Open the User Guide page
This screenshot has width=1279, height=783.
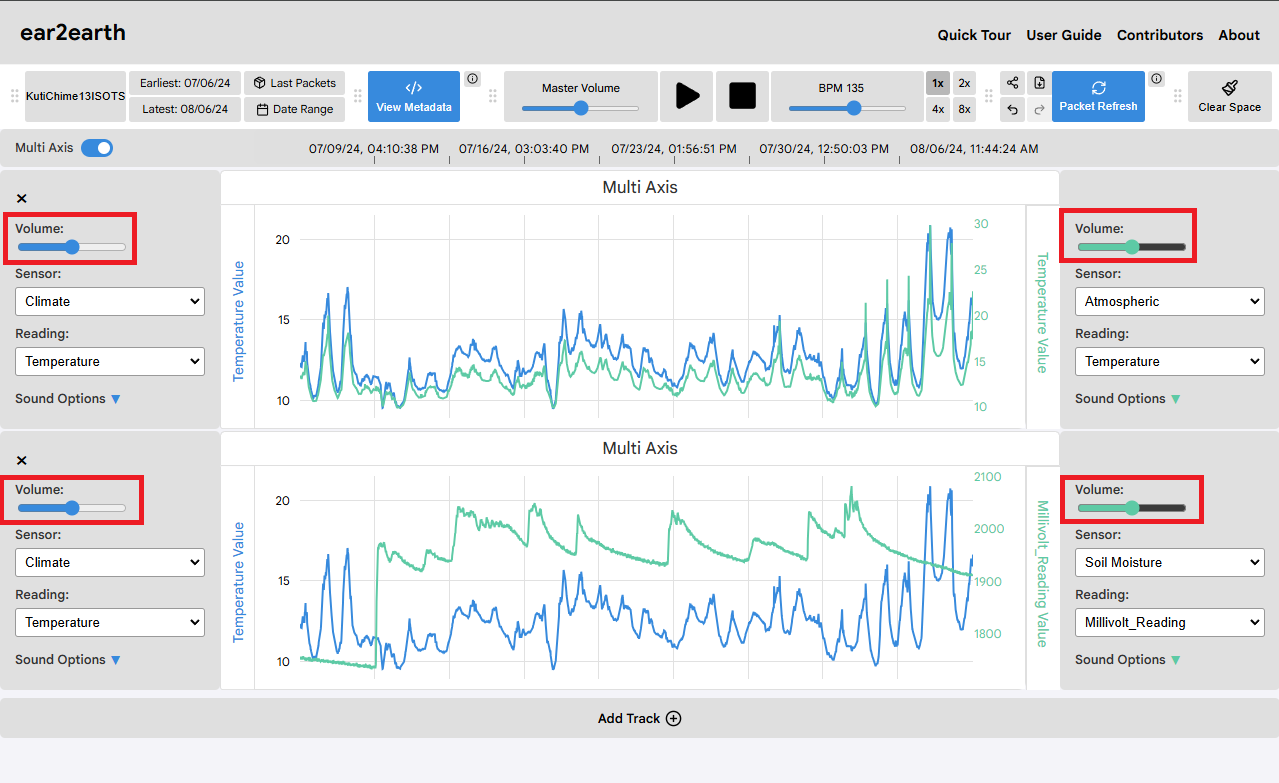[x=1064, y=35]
